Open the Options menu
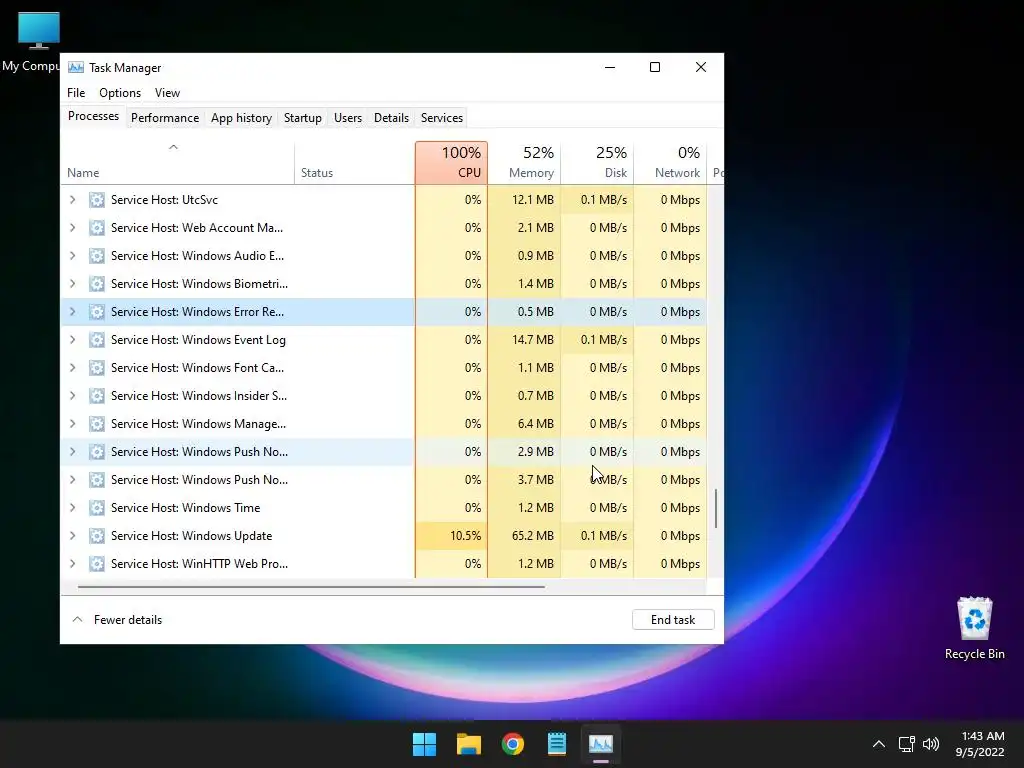1024x768 pixels. pyautogui.click(x=120, y=93)
